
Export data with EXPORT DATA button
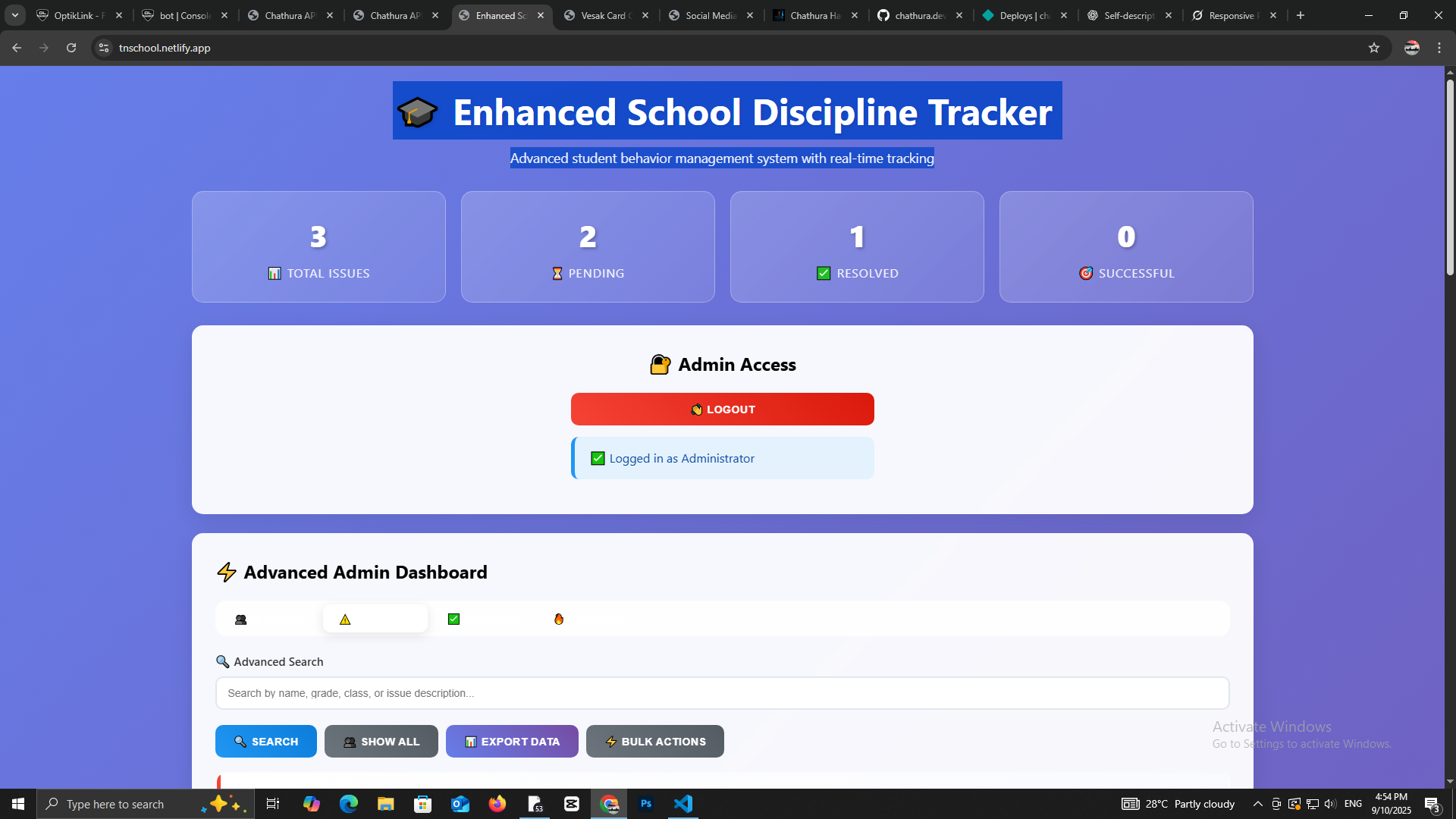[x=512, y=741]
